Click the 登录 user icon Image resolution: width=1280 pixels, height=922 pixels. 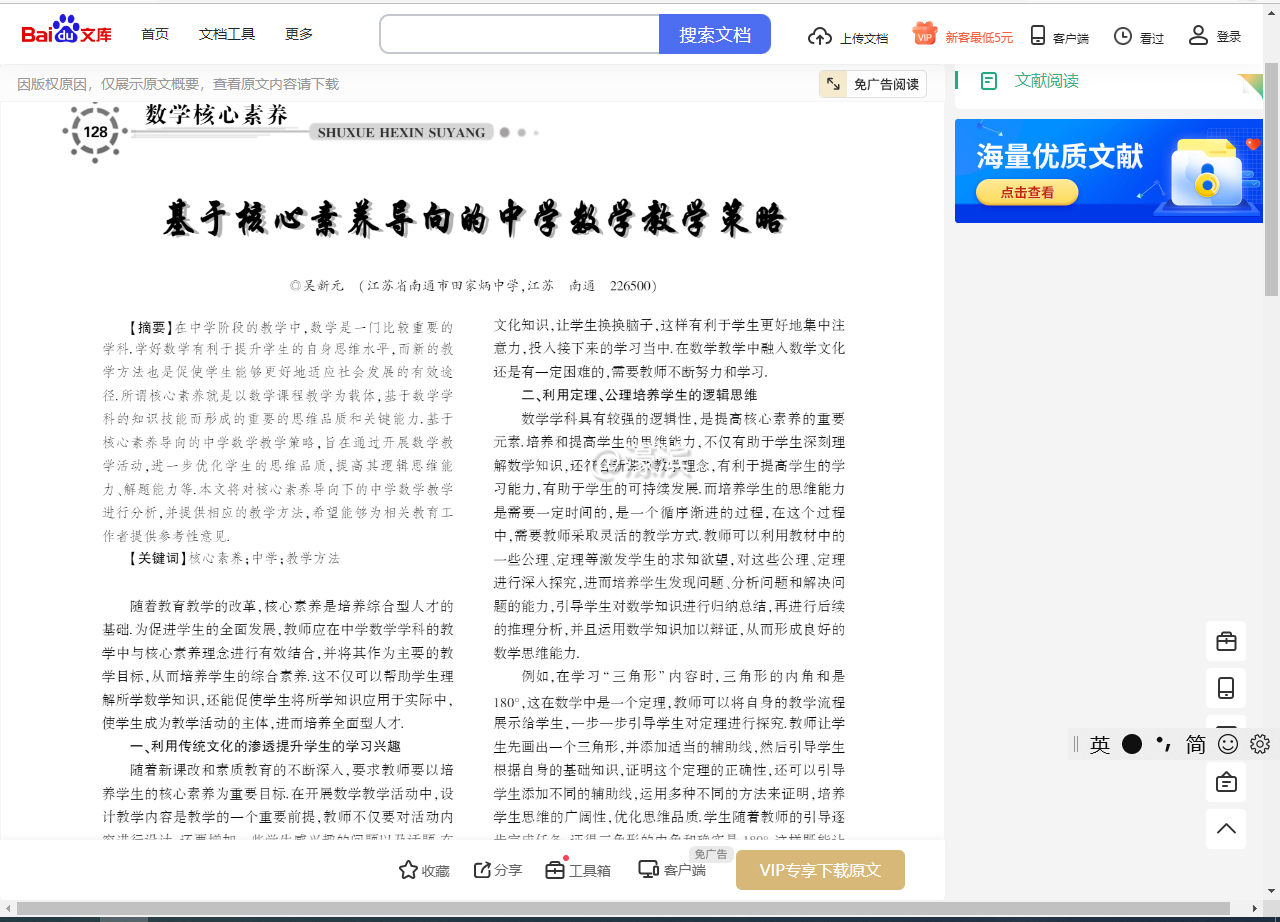click(1197, 36)
